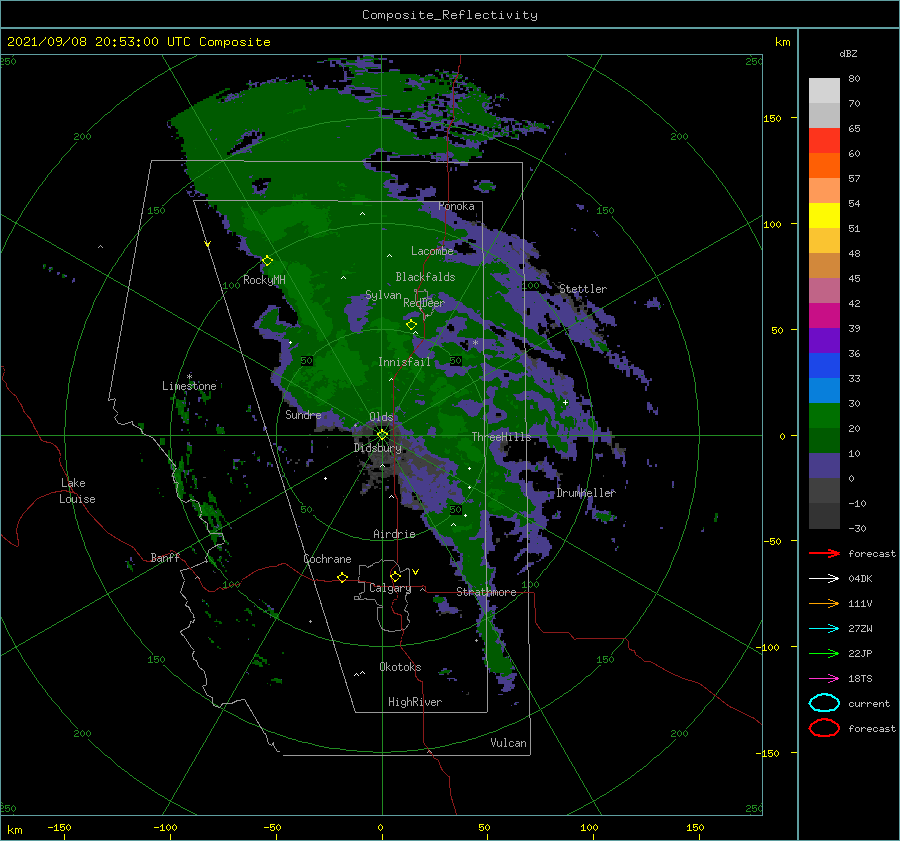Click the cyan 27ZW arrow icon

824,628
